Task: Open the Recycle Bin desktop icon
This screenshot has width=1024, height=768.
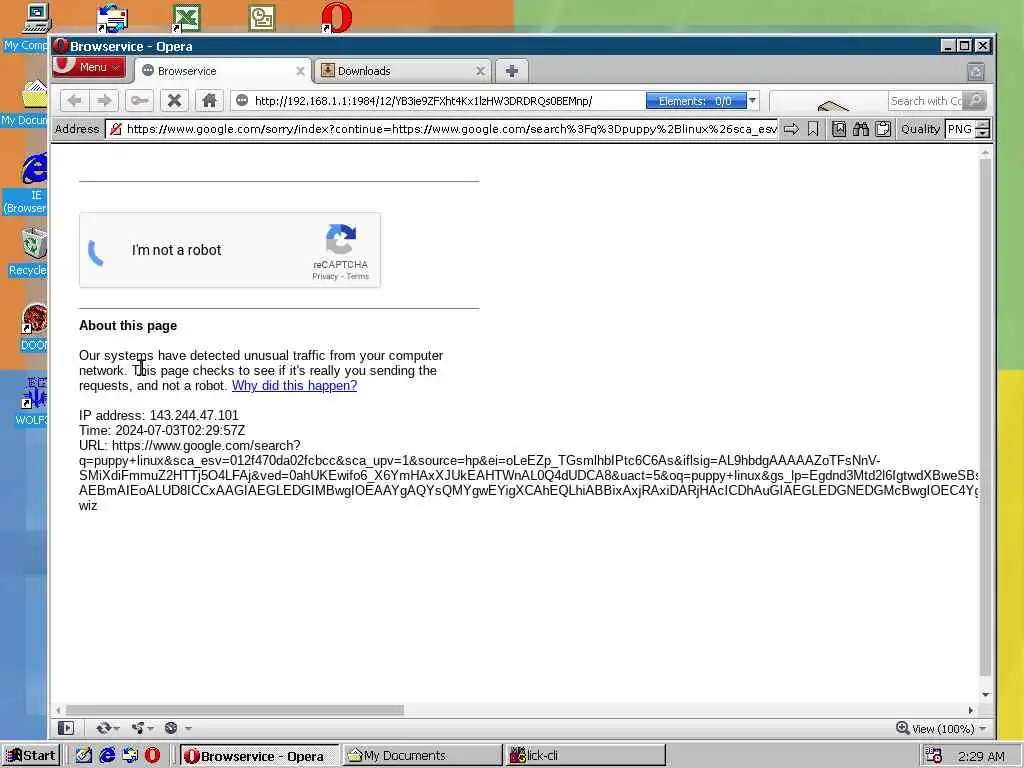Action: tap(31, 252)
